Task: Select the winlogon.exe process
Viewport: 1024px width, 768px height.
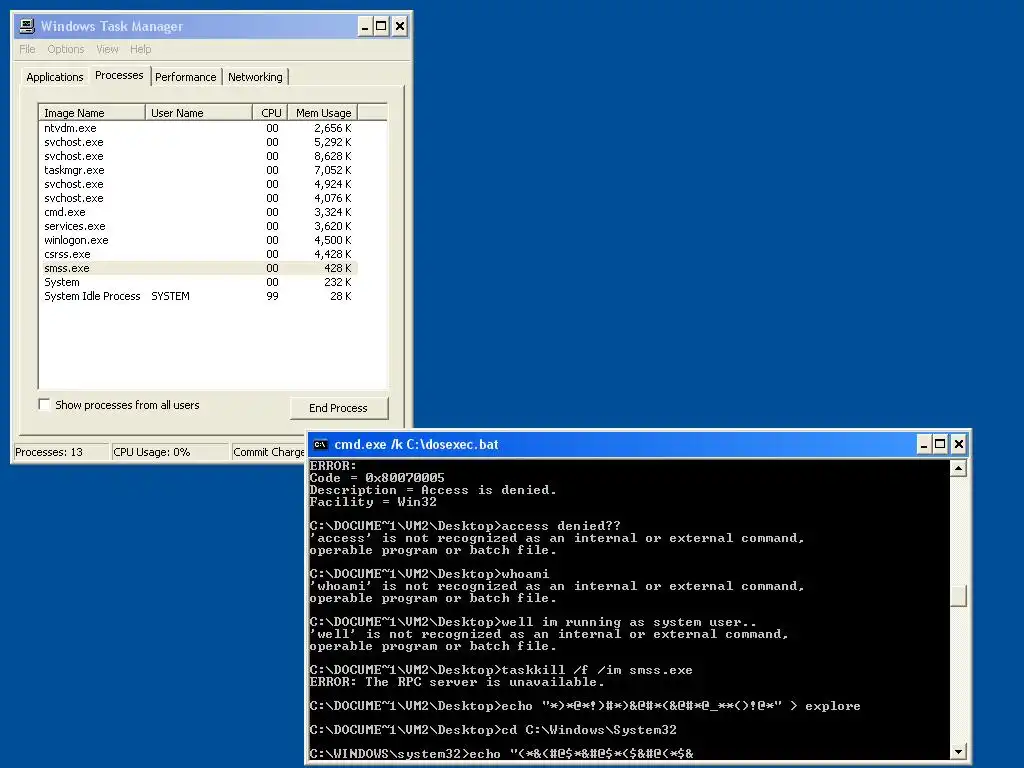Action: [199, 240]
